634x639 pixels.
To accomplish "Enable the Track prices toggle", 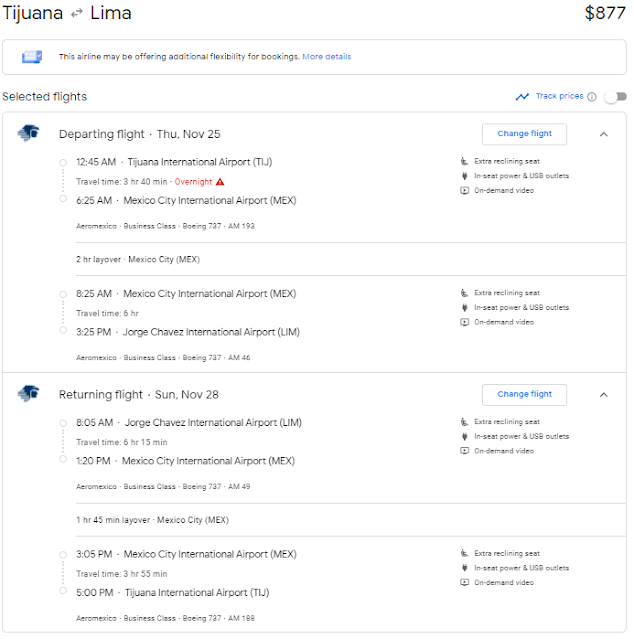I will tap(615, 97).
